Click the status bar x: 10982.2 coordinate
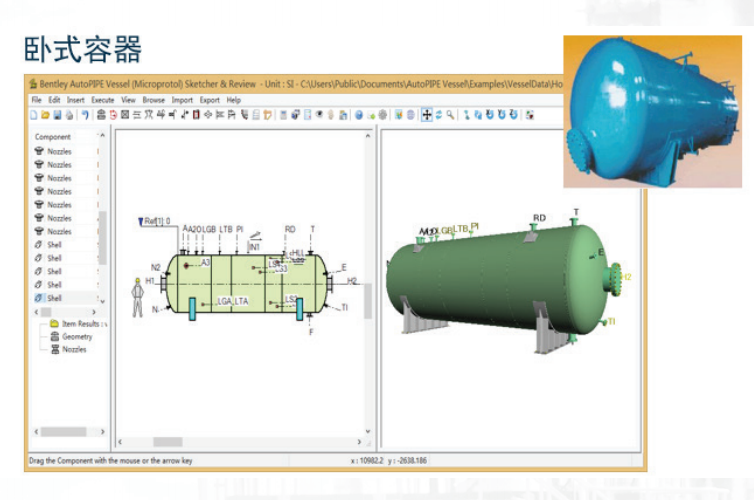 [x=367, y=461]
